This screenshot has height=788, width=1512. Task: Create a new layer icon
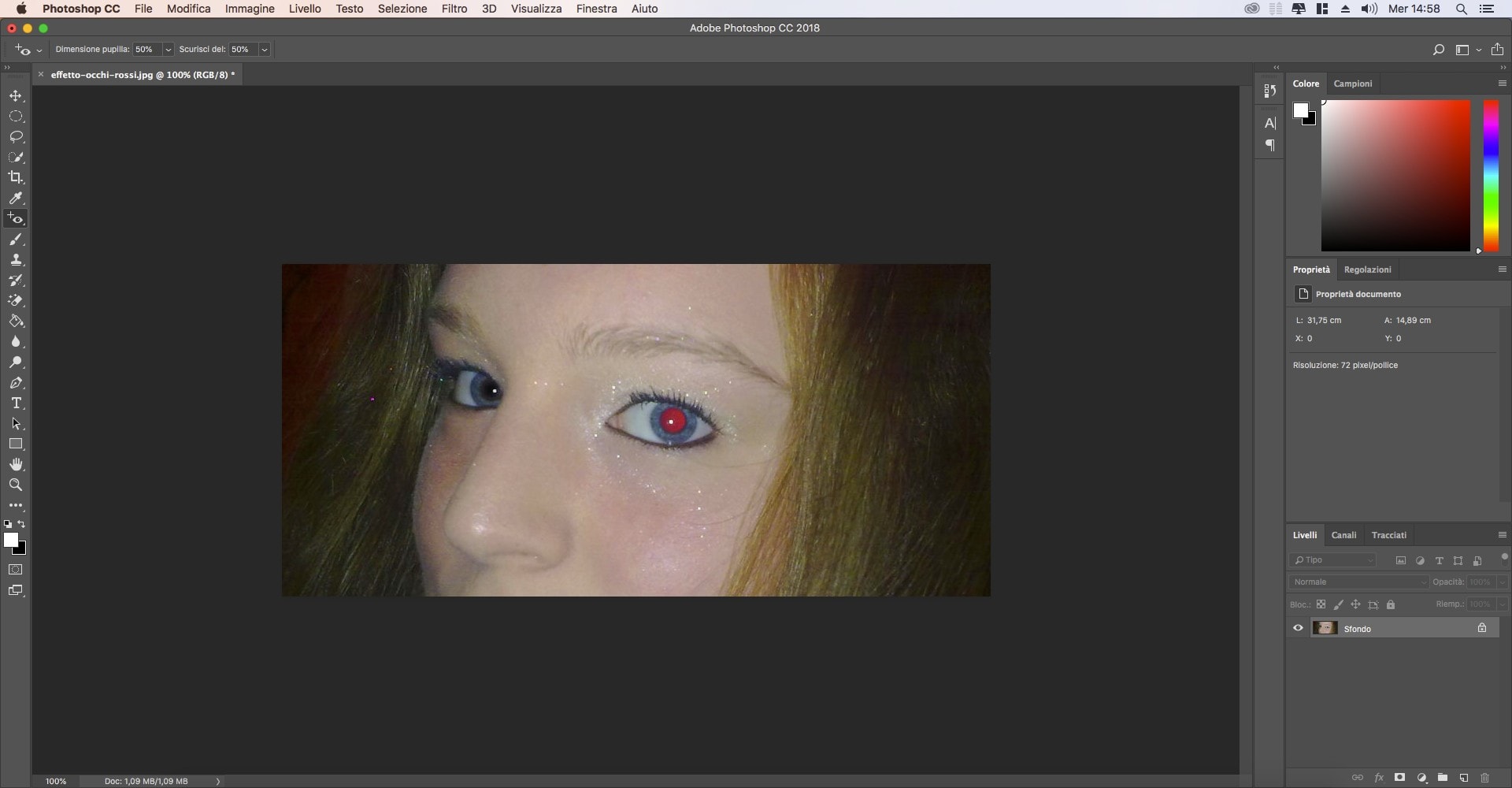pos(1463,778)
